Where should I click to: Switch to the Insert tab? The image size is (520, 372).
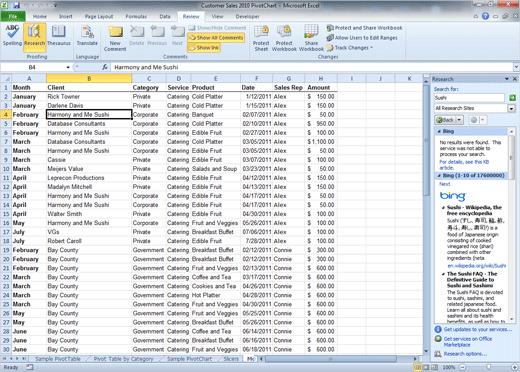pyautogui.click(x=66, y=16)
